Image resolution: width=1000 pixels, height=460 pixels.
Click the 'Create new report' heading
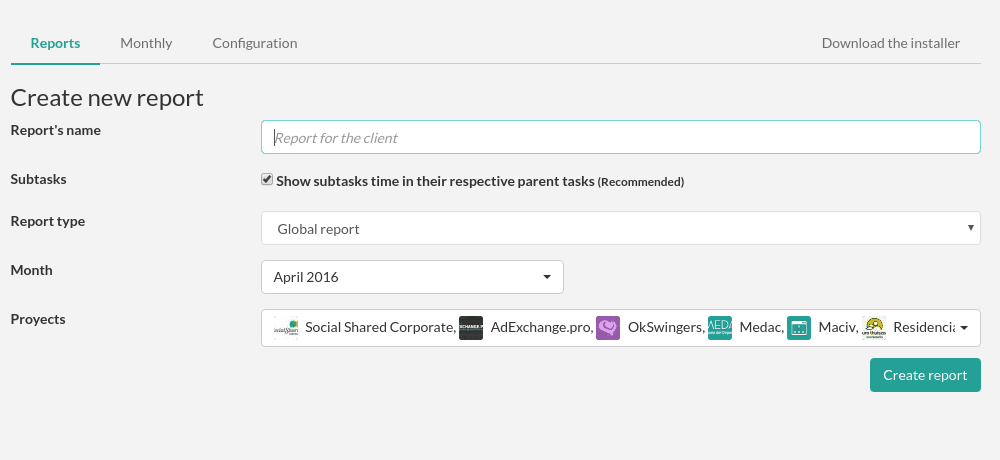tap(107, 98)
